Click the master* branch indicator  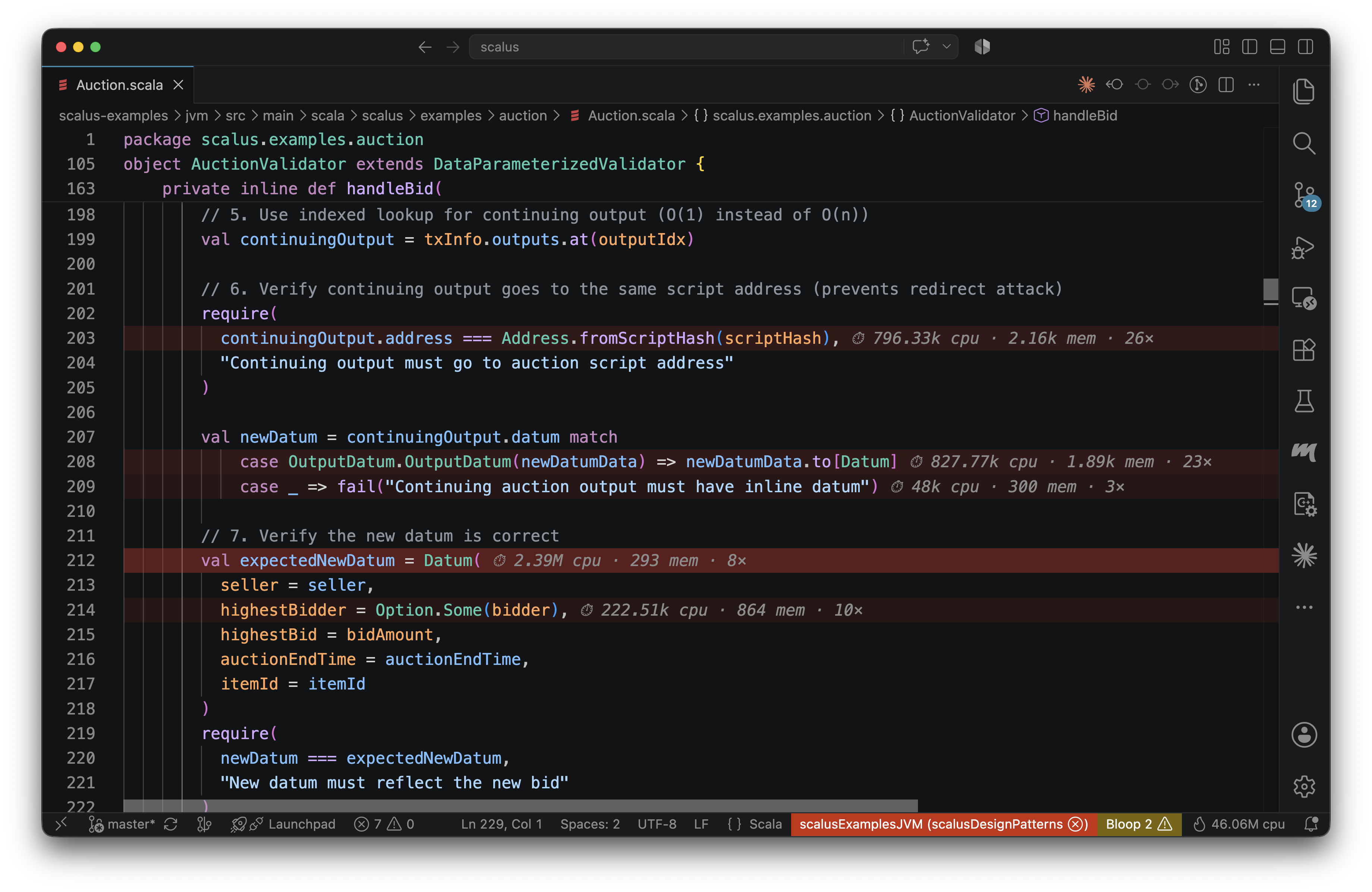coord(122,824)
